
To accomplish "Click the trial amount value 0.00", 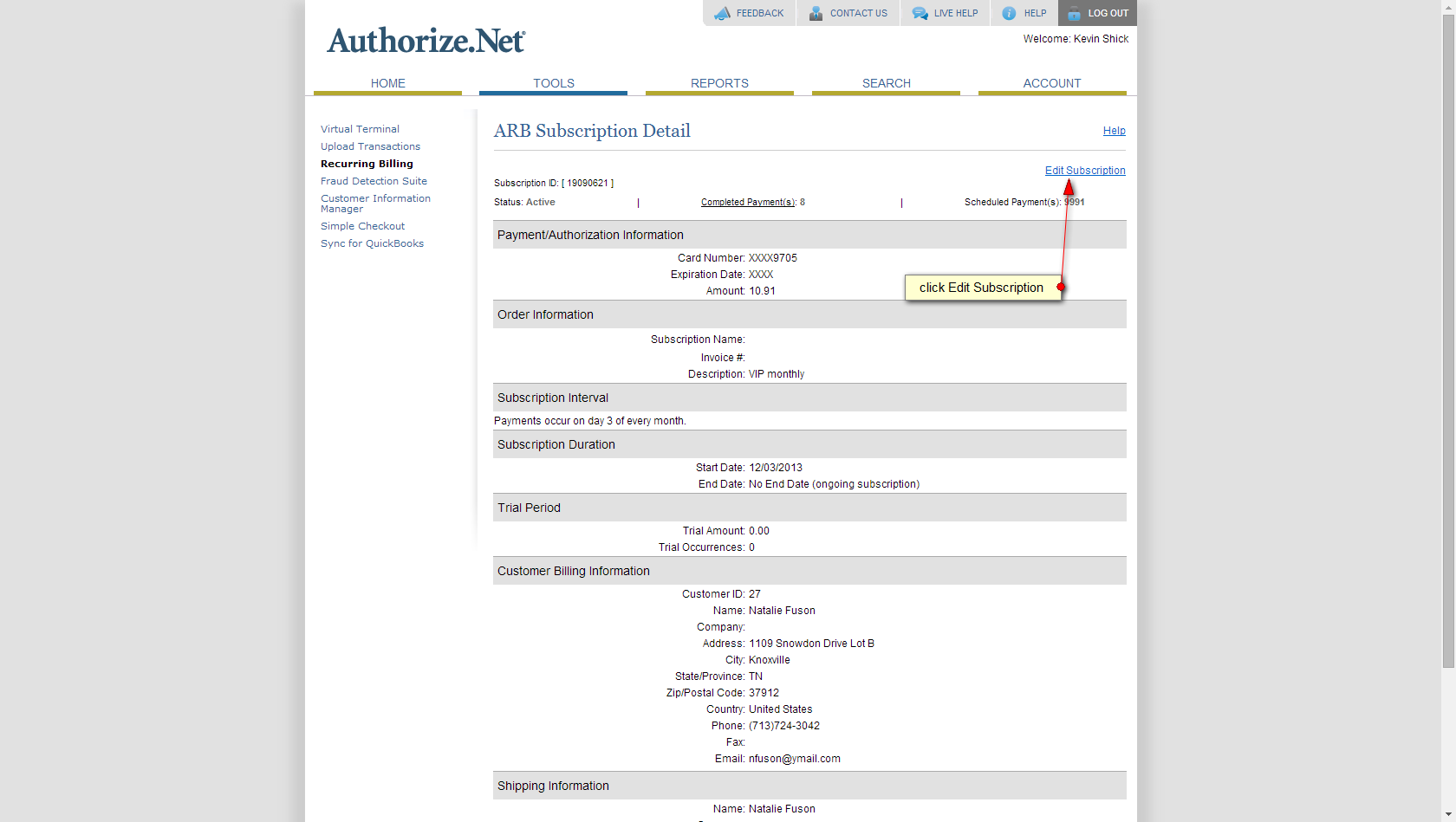I will 759,531.
